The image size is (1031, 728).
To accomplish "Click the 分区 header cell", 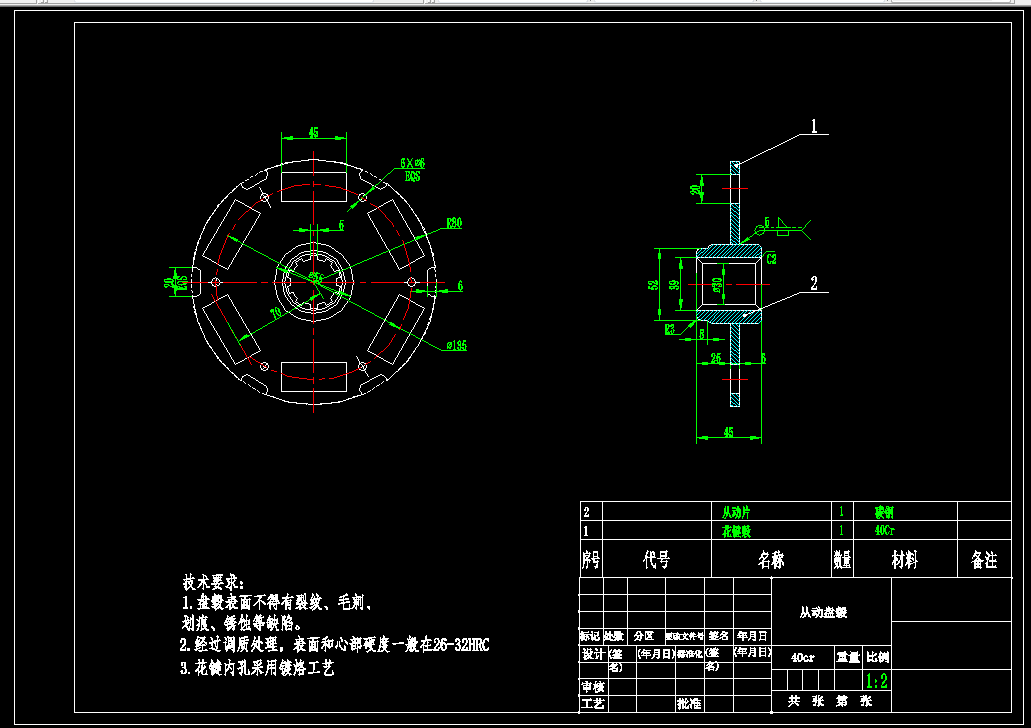I will (x=644, y=636).
